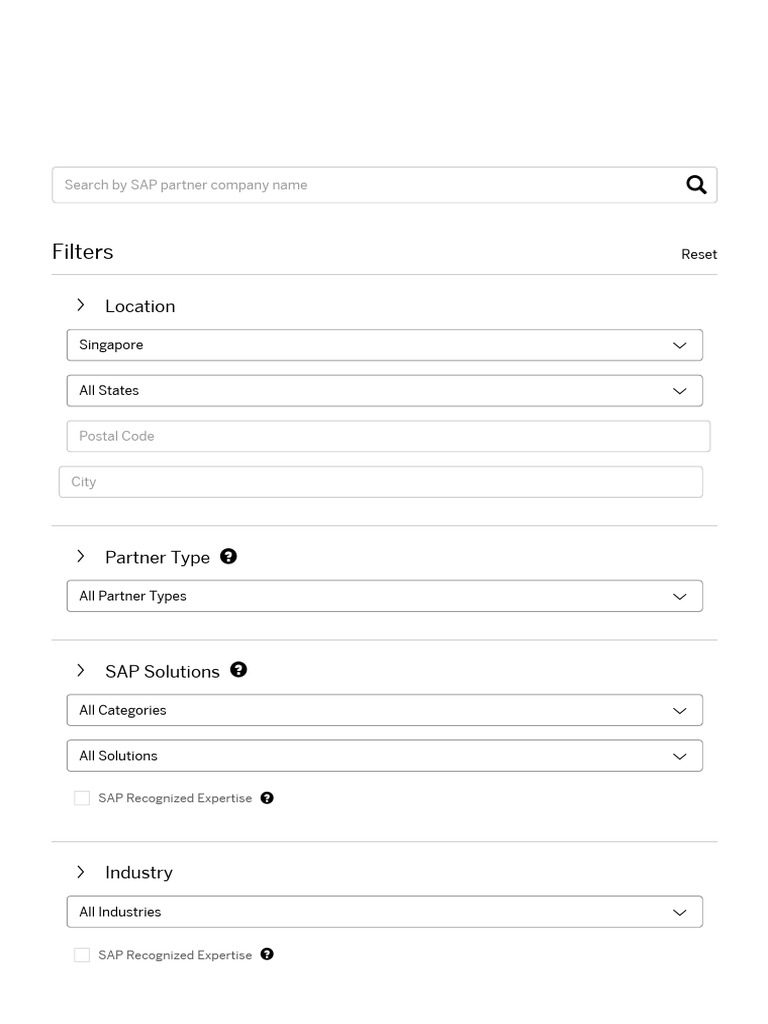Collapse the Location filter section chevron
Viewport: 768px width, 1024px height.
pos(81,305)
